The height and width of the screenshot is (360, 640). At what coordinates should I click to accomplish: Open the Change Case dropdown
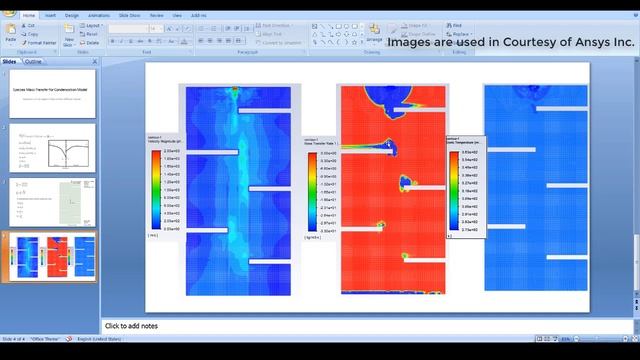pos(172,42)
